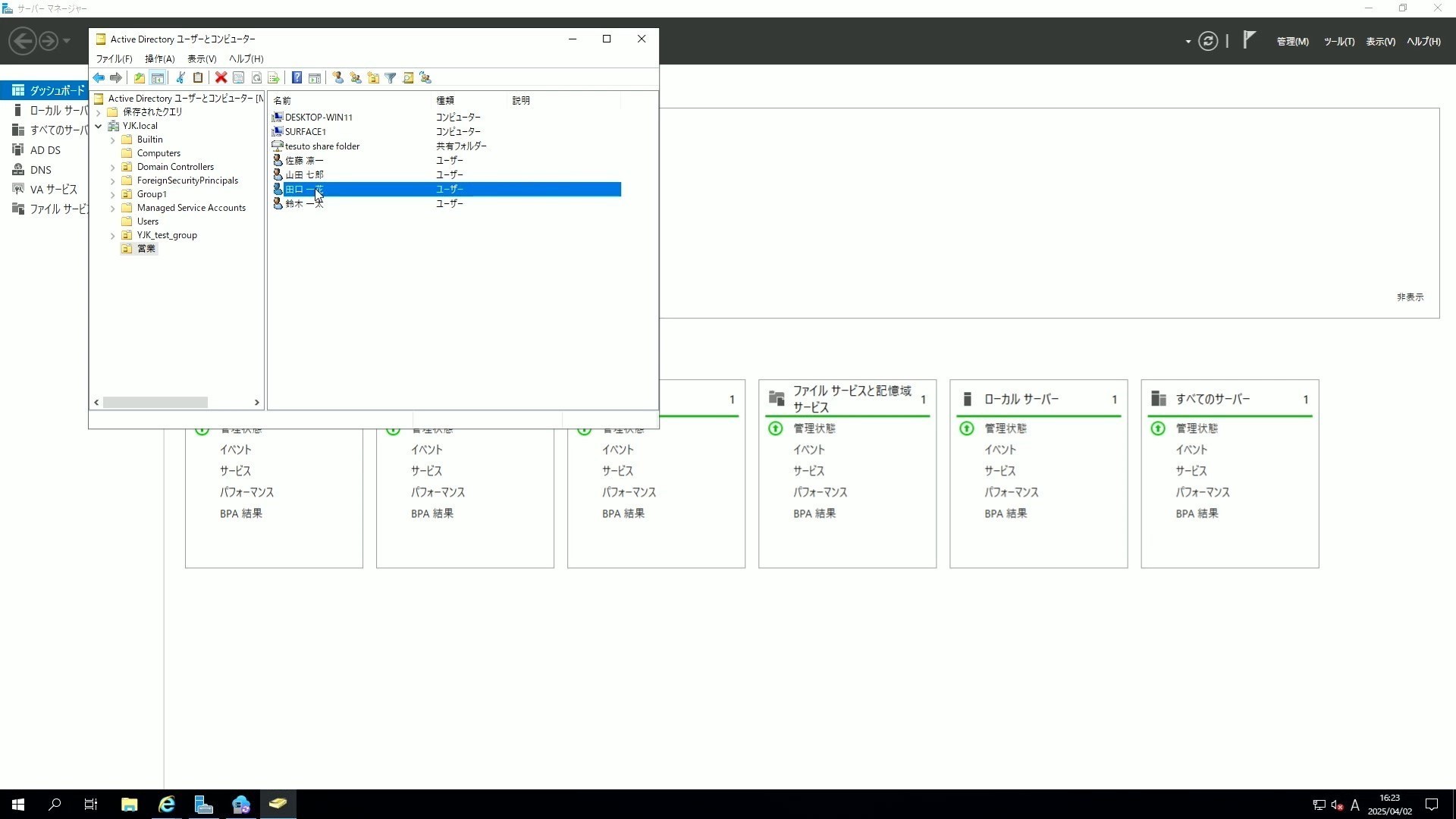Export the list to a file

click(x=274, y=78)
